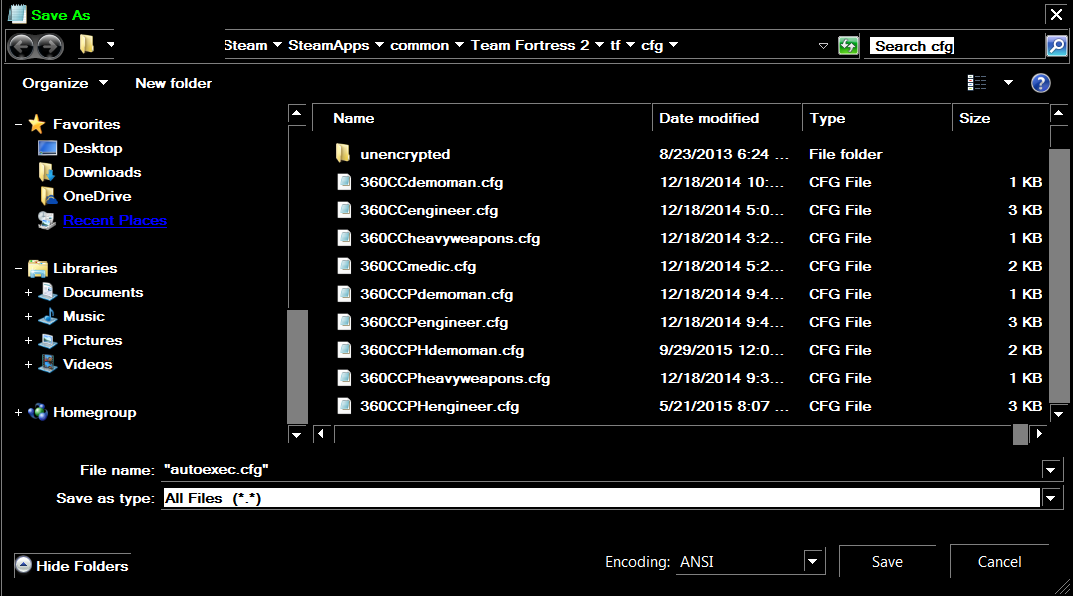
Task: Open recent locations dropdown beside folder icon
Action: pos(110,45)
